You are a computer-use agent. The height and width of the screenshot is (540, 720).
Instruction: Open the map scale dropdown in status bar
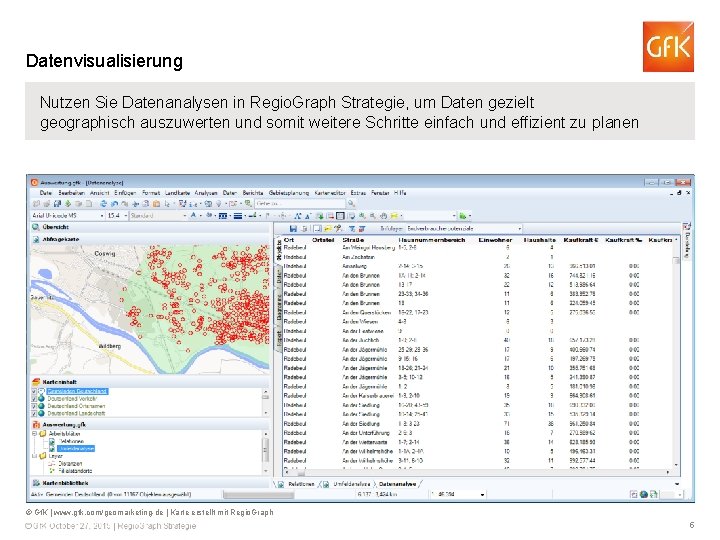click(482, 495)
